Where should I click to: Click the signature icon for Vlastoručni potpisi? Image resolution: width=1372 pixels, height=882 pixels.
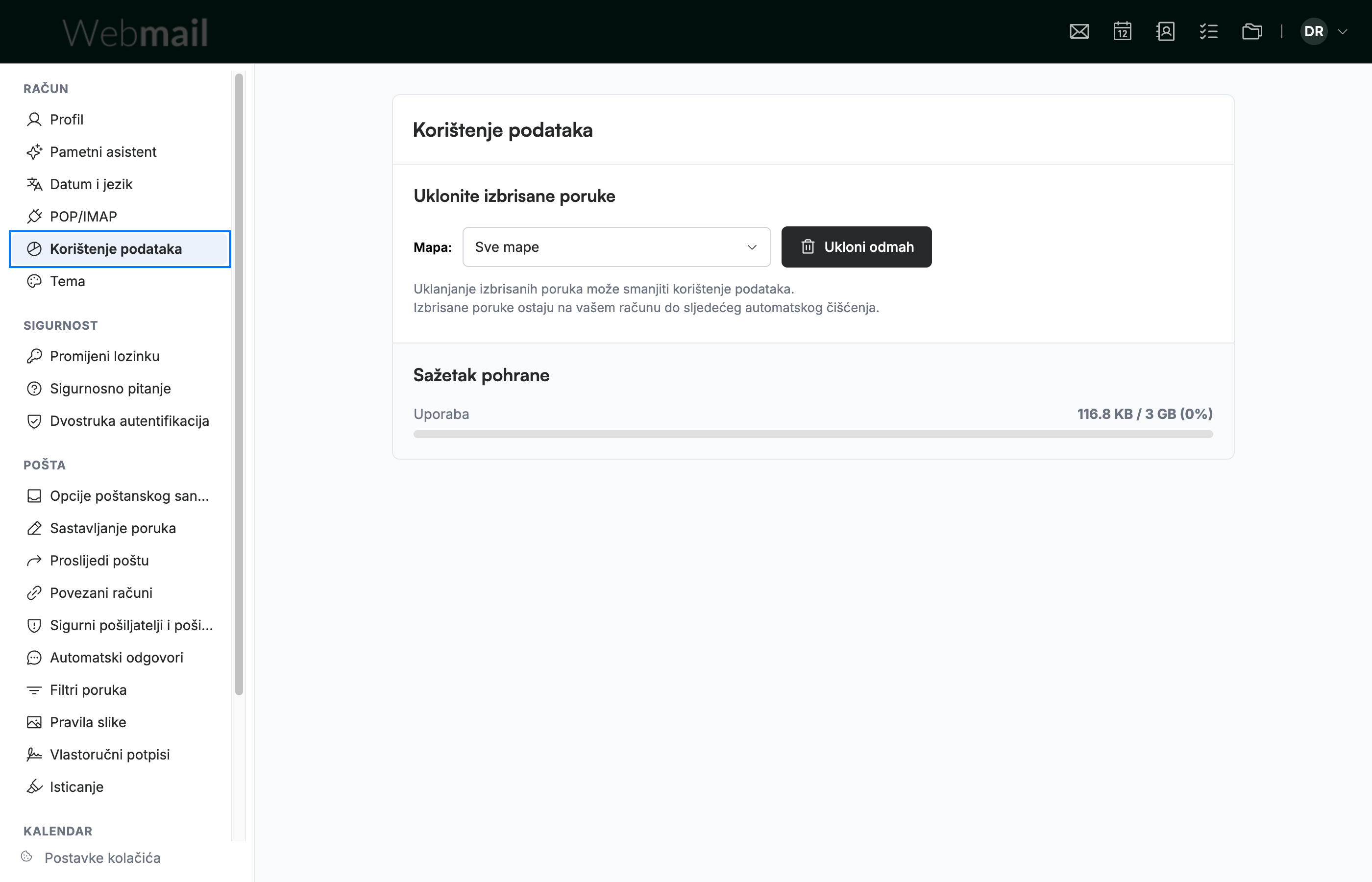click(34, 755)
